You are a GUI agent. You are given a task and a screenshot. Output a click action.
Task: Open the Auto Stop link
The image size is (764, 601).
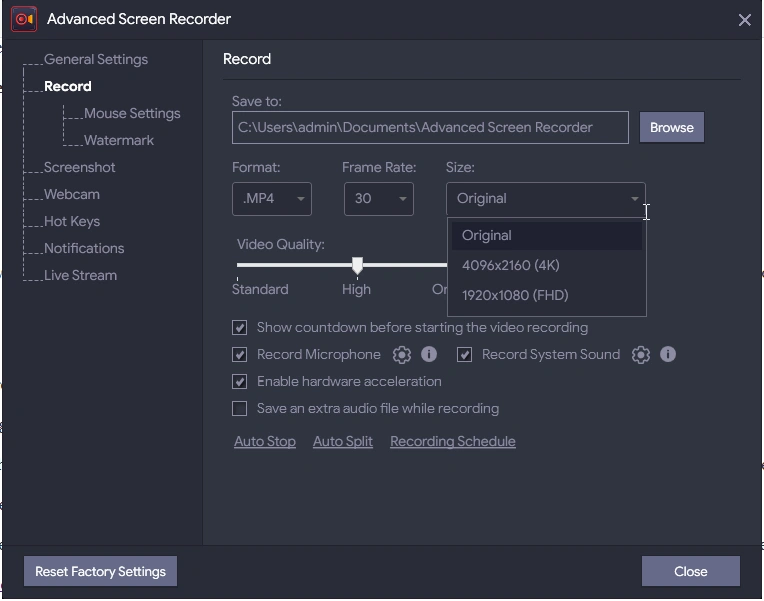[265, 442]
